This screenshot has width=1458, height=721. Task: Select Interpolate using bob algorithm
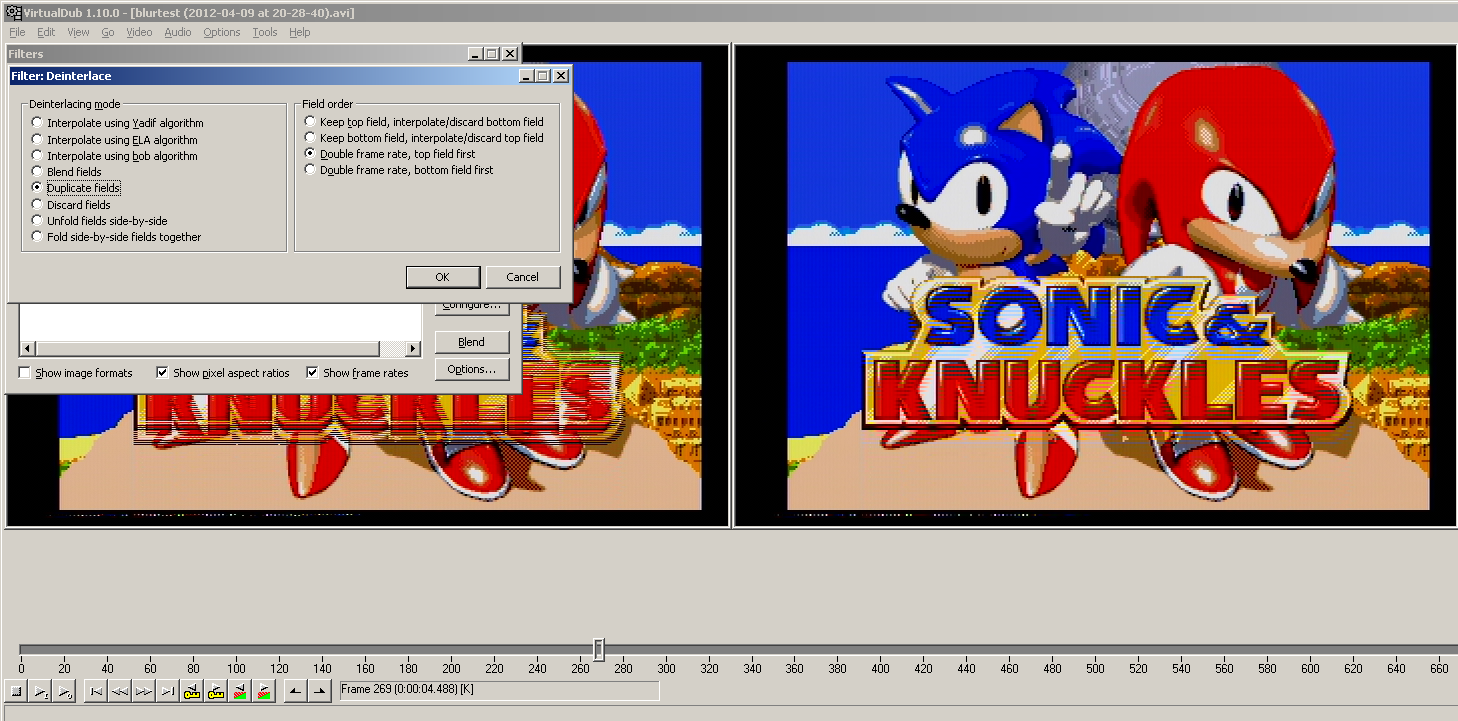pyautogui.click(x=114, y=156)
